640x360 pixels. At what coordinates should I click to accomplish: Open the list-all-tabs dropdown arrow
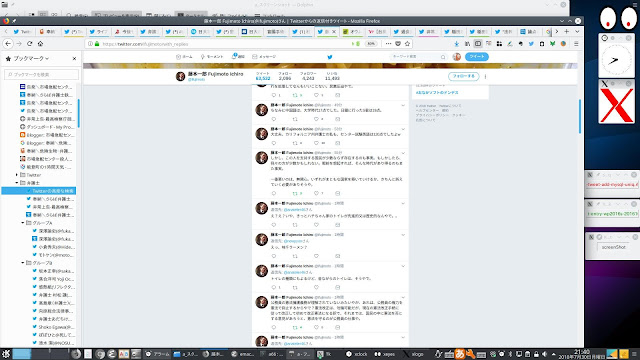click(577, 31)
